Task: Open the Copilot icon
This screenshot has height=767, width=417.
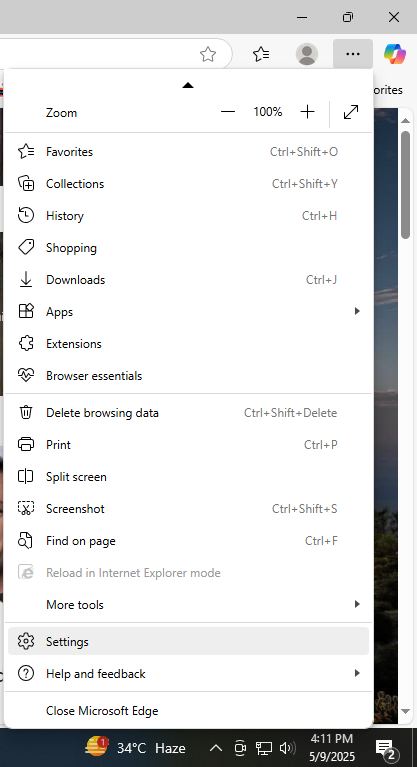Action: coord(395,54)
